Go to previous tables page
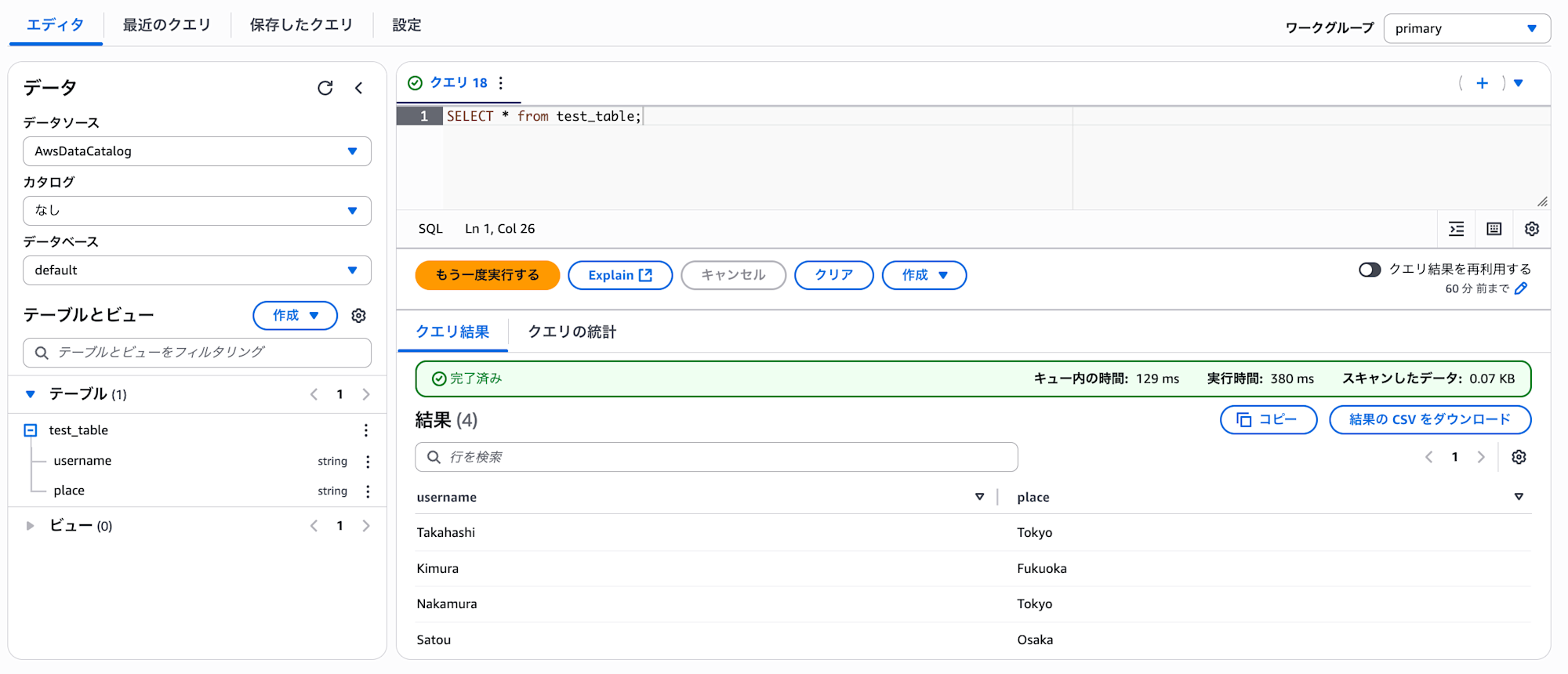 [314, 394]
